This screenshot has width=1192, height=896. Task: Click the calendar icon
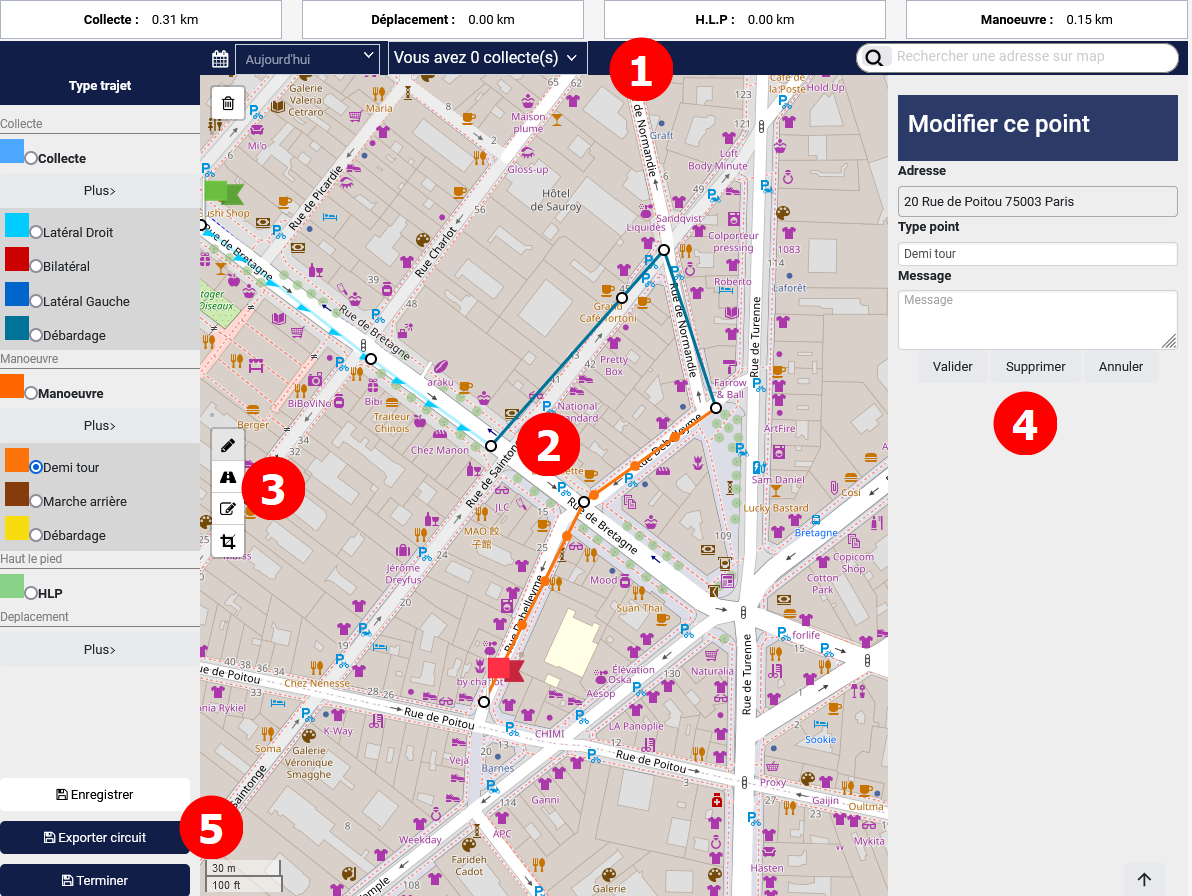[x=220, y=59]
